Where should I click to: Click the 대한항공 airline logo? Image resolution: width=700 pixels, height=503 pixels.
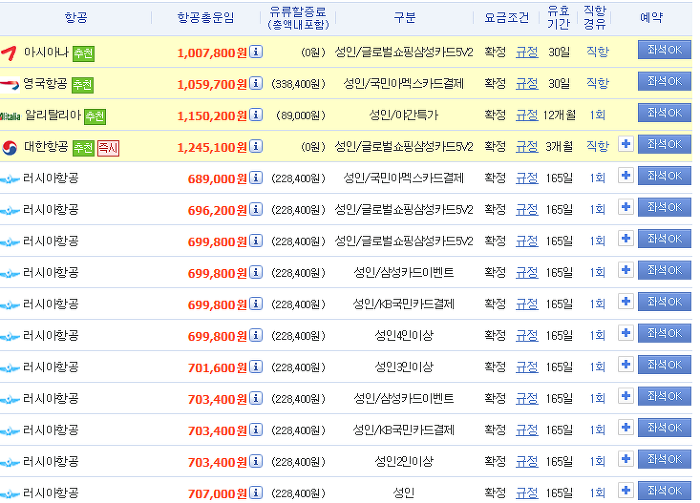tap(9, 147)
